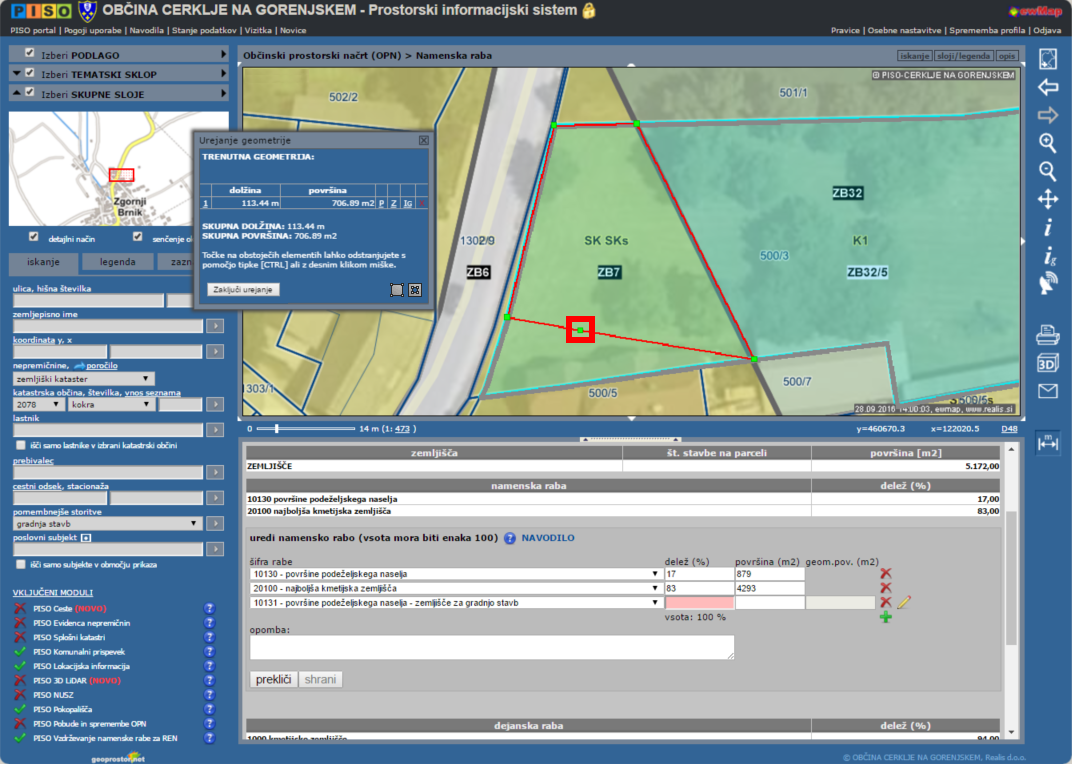Open the print map tool
Viewport: 1072px width, 764px height.
coord(1047,333)
